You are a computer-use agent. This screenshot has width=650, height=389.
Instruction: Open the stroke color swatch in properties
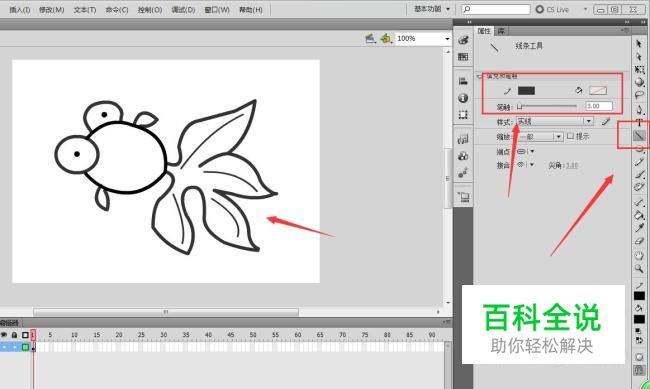(526, 90)
